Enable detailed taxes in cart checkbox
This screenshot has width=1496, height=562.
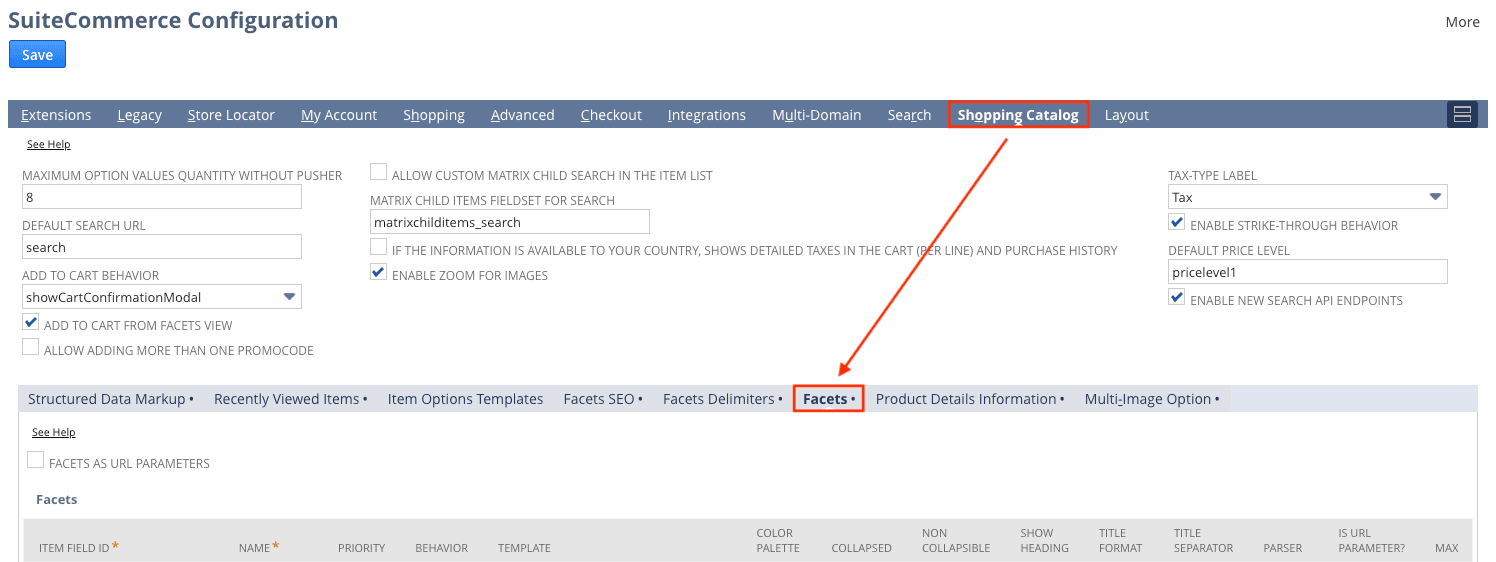click(x=379, y=248)
